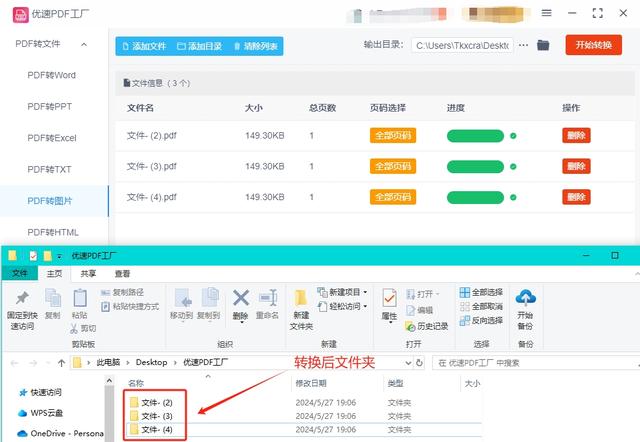Click 复制路径 in the ribbon
Viewport: 640px width, 442px height.
coord(122,292)
